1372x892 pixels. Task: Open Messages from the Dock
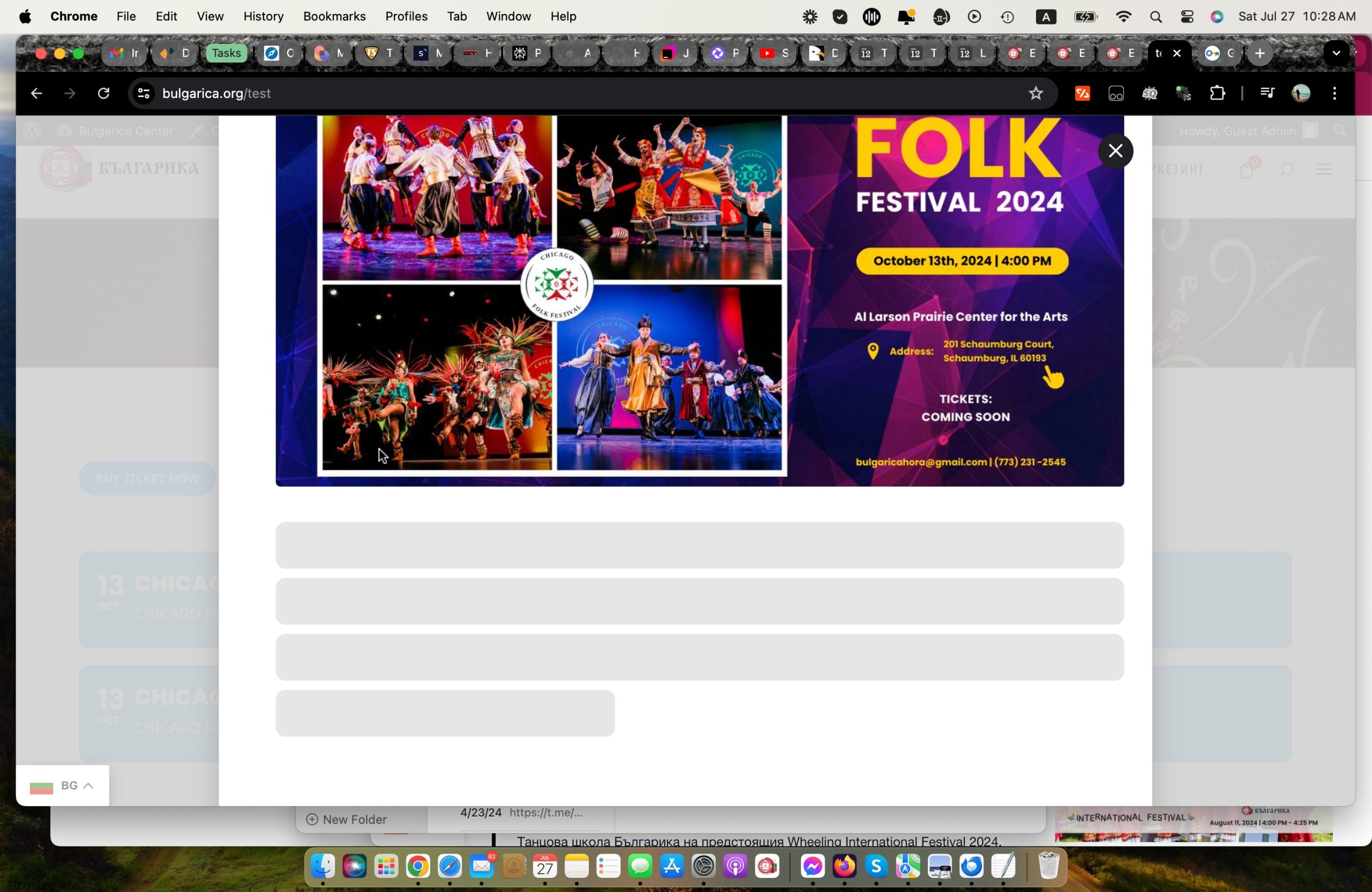[640, 866]
